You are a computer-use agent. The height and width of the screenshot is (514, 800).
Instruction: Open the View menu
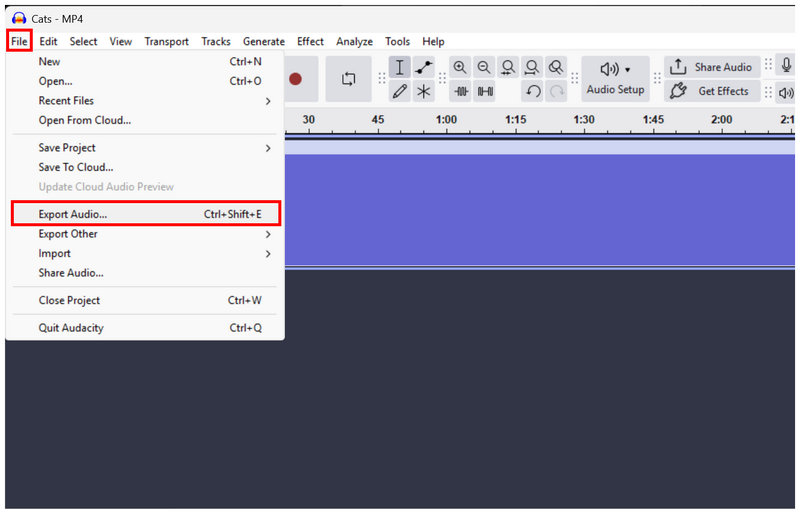(x=120, y=41)
